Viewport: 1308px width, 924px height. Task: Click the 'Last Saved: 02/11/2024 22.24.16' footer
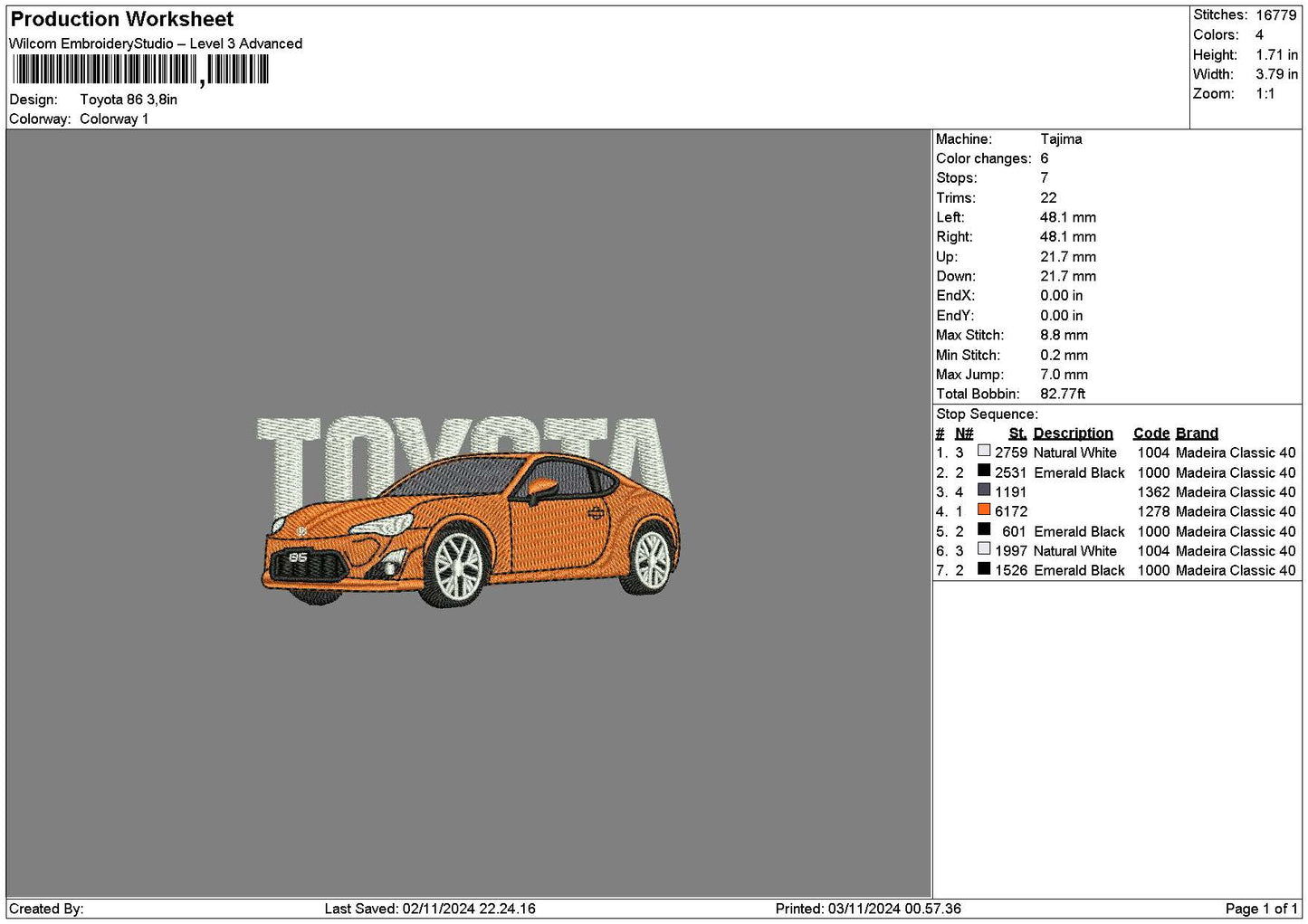point(430,909)
